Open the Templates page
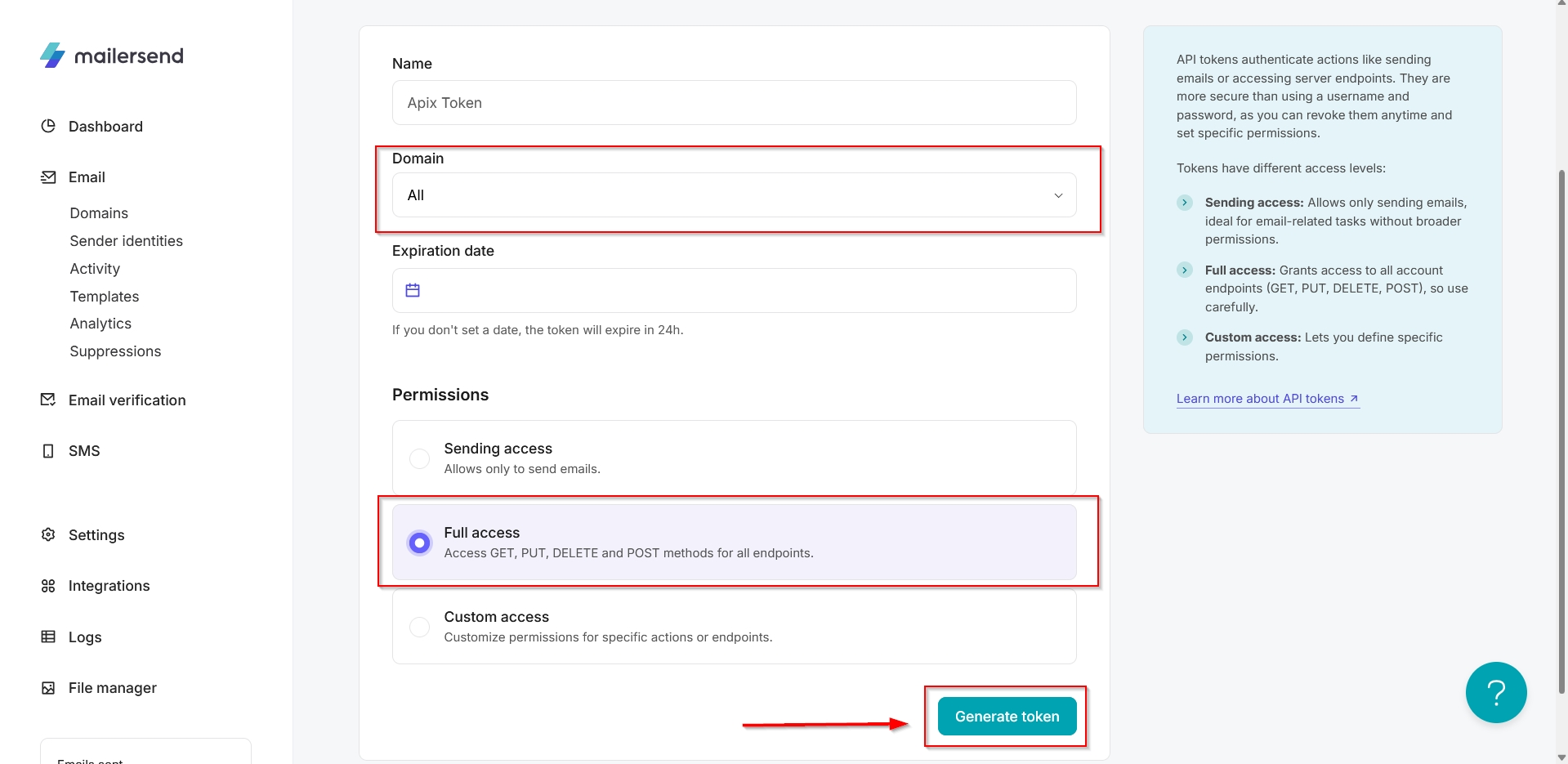 [x=105, y=297]
